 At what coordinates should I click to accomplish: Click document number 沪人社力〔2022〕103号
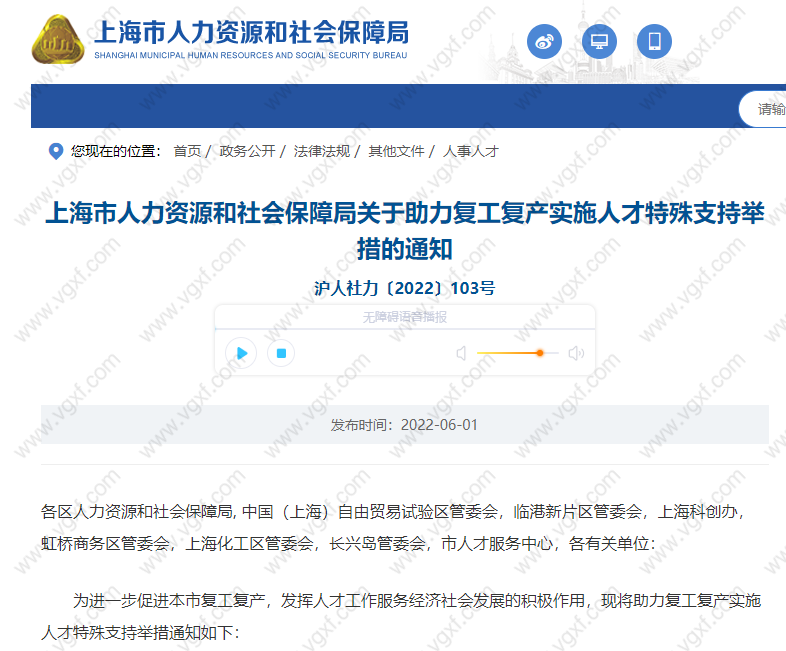pyautogui.click(x=405, y=288)
